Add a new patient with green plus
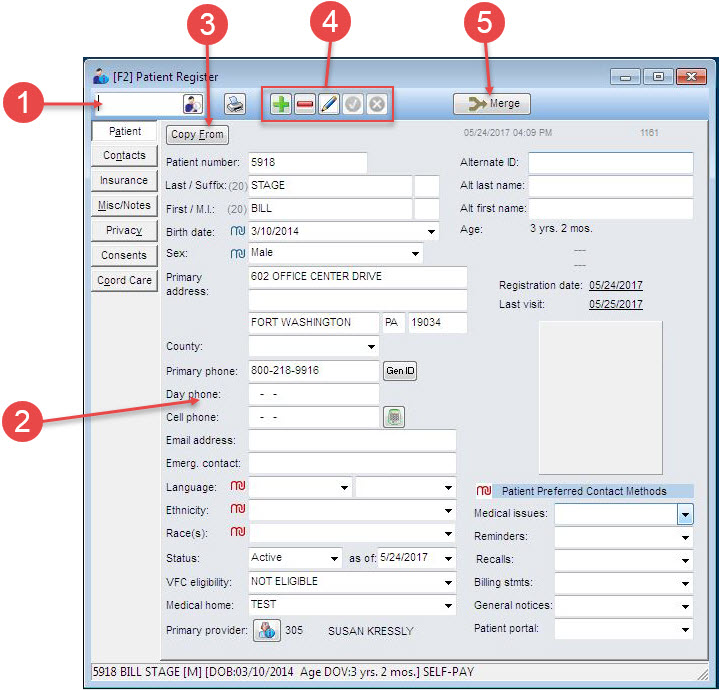719x690 pixels. 281,104
